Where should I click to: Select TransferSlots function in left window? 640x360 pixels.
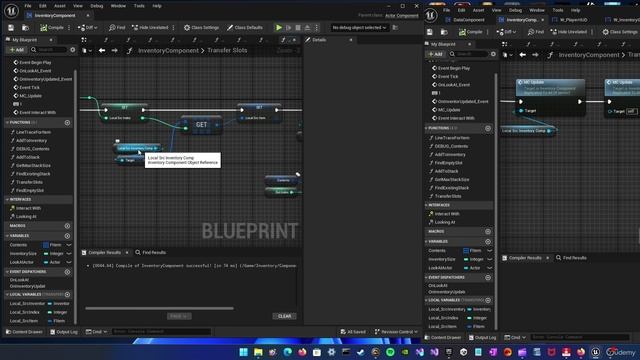pyautogui.click(x=29, y=182)
